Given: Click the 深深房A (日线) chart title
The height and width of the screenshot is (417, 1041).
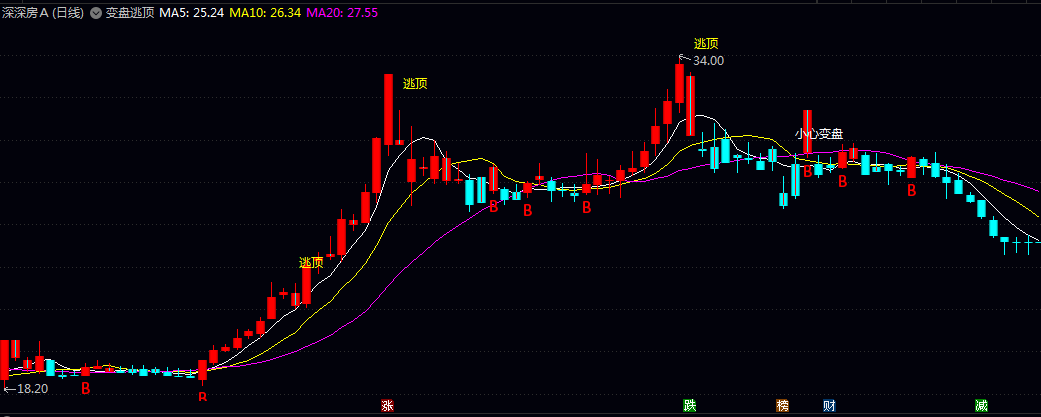Looking at the screenshot, I should tap(43, 13).
